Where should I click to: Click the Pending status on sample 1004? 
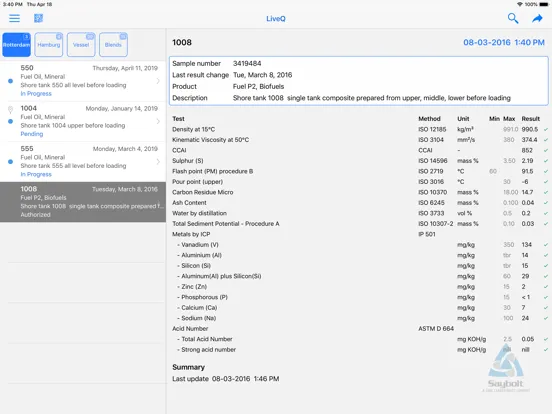(32, 134)
